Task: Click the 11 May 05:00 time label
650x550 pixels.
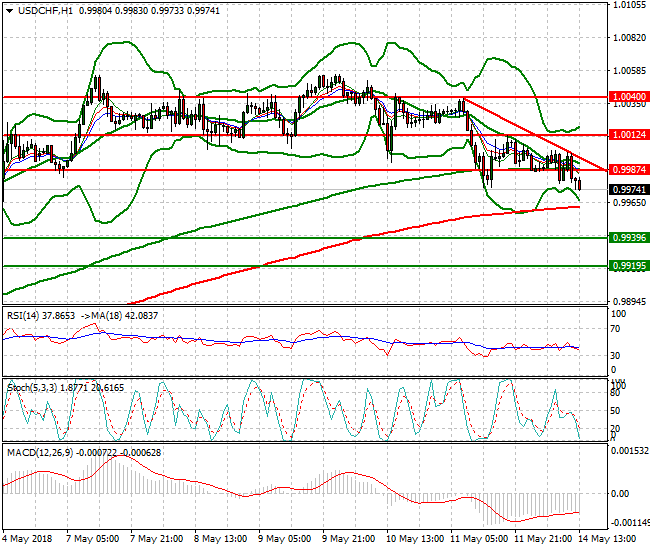Action: pos(479,539)
